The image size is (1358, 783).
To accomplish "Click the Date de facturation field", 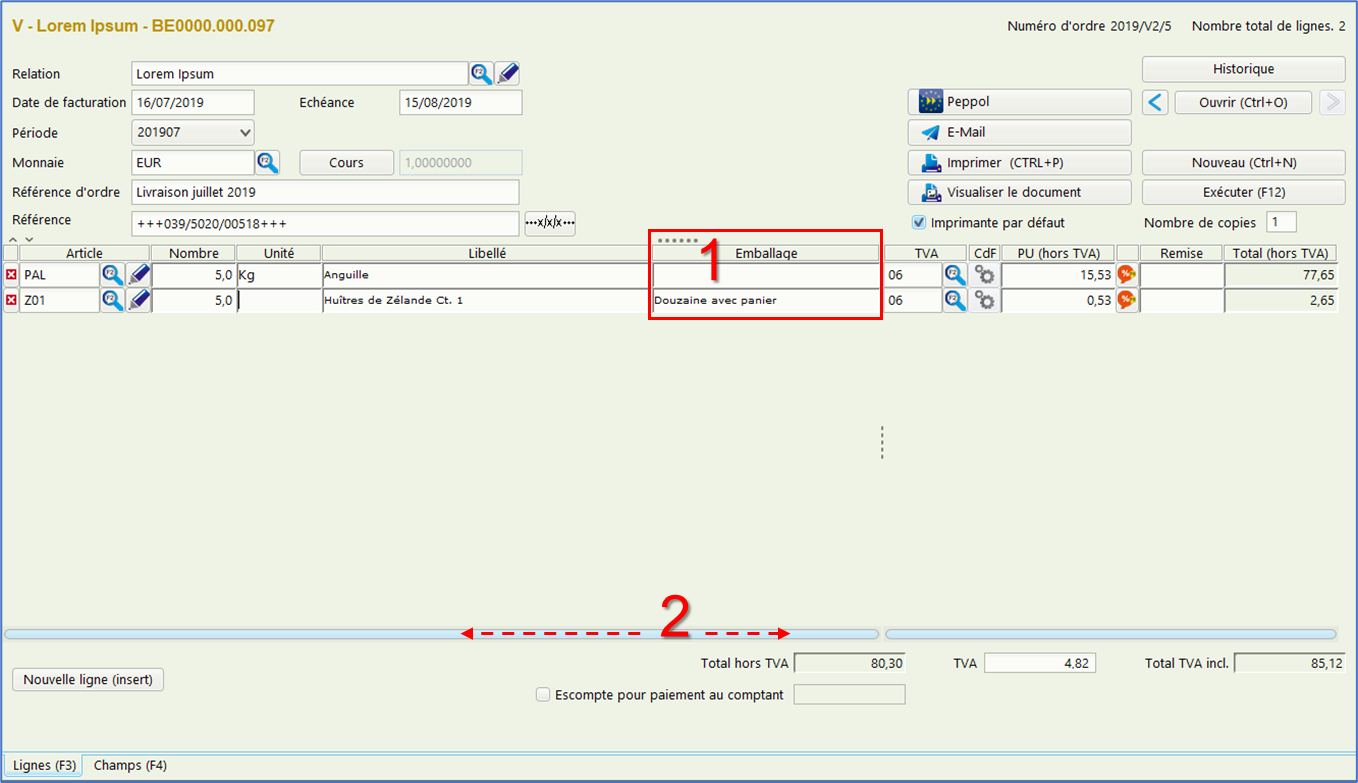I will (193, 102).
